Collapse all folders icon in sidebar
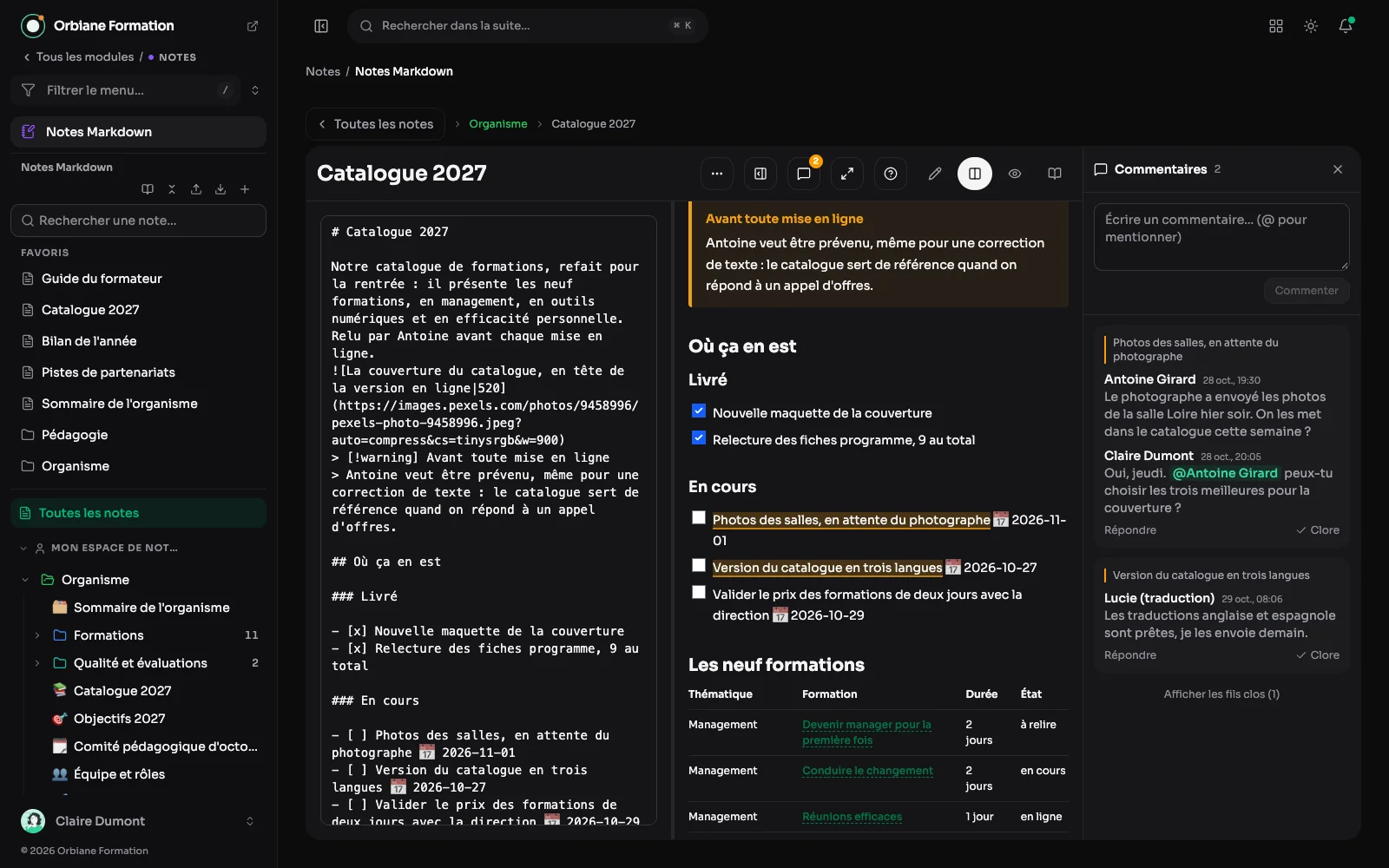The height and width of the screenshot is (868, 1389). (172, 189)
